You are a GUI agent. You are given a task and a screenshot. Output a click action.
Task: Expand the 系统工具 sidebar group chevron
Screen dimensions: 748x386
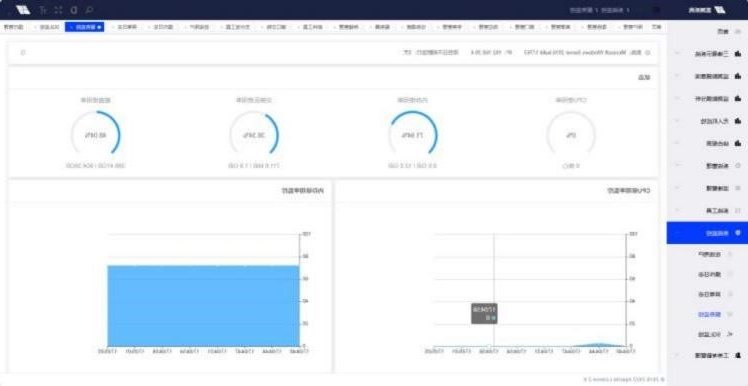[x=677, y=210]
